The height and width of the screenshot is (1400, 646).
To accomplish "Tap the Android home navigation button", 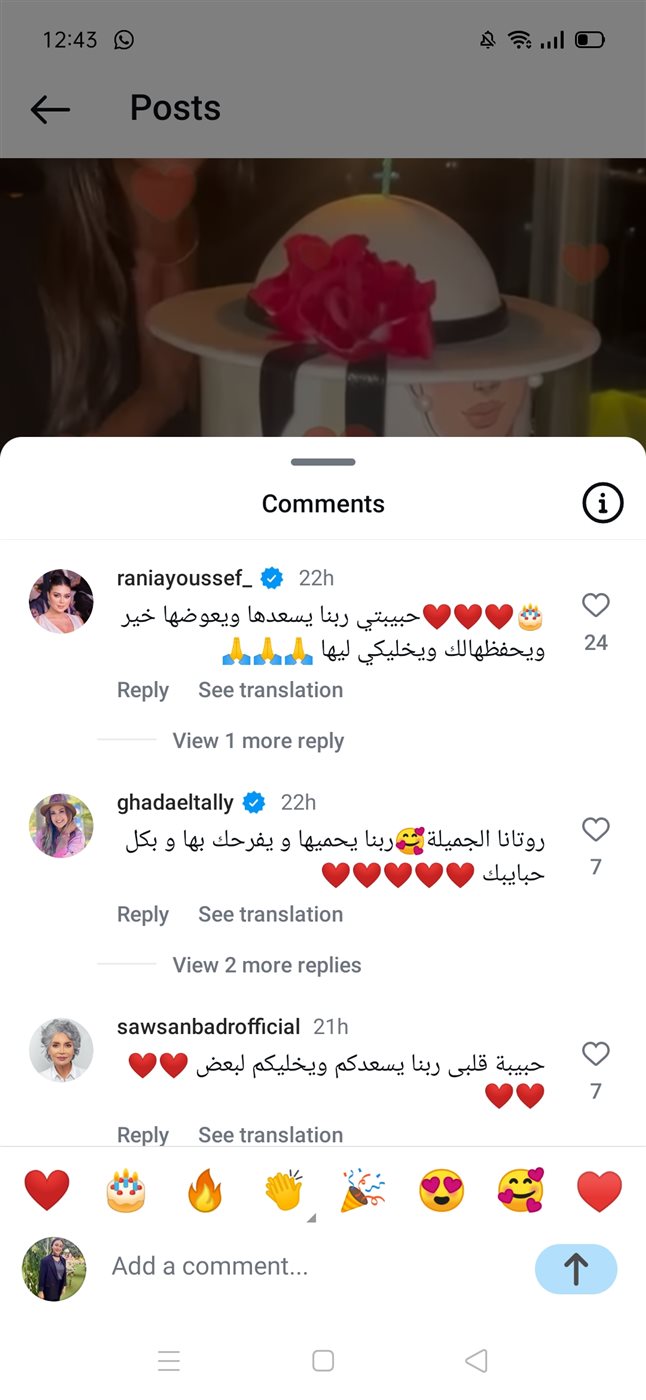I will pyautogui.click(x=323, y=1360).
